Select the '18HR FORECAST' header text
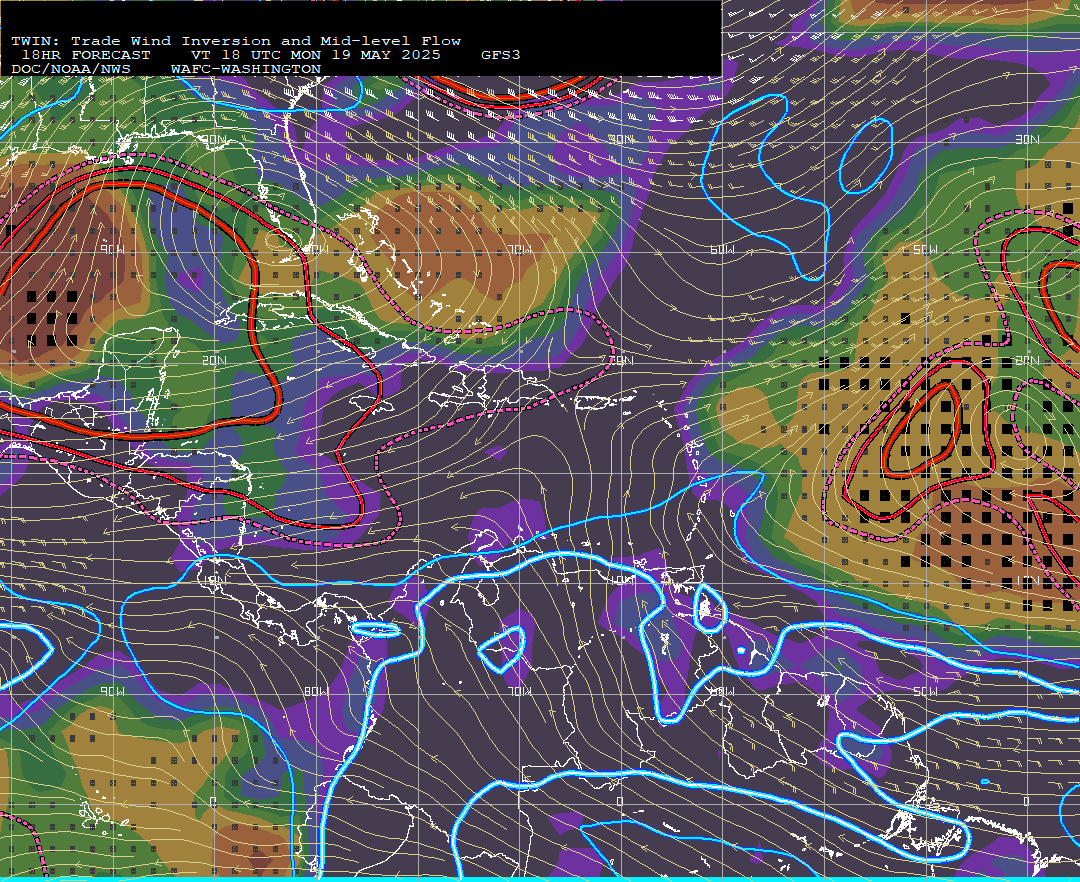The width and height of the screenshot is (1080, 882). [85, 55]
